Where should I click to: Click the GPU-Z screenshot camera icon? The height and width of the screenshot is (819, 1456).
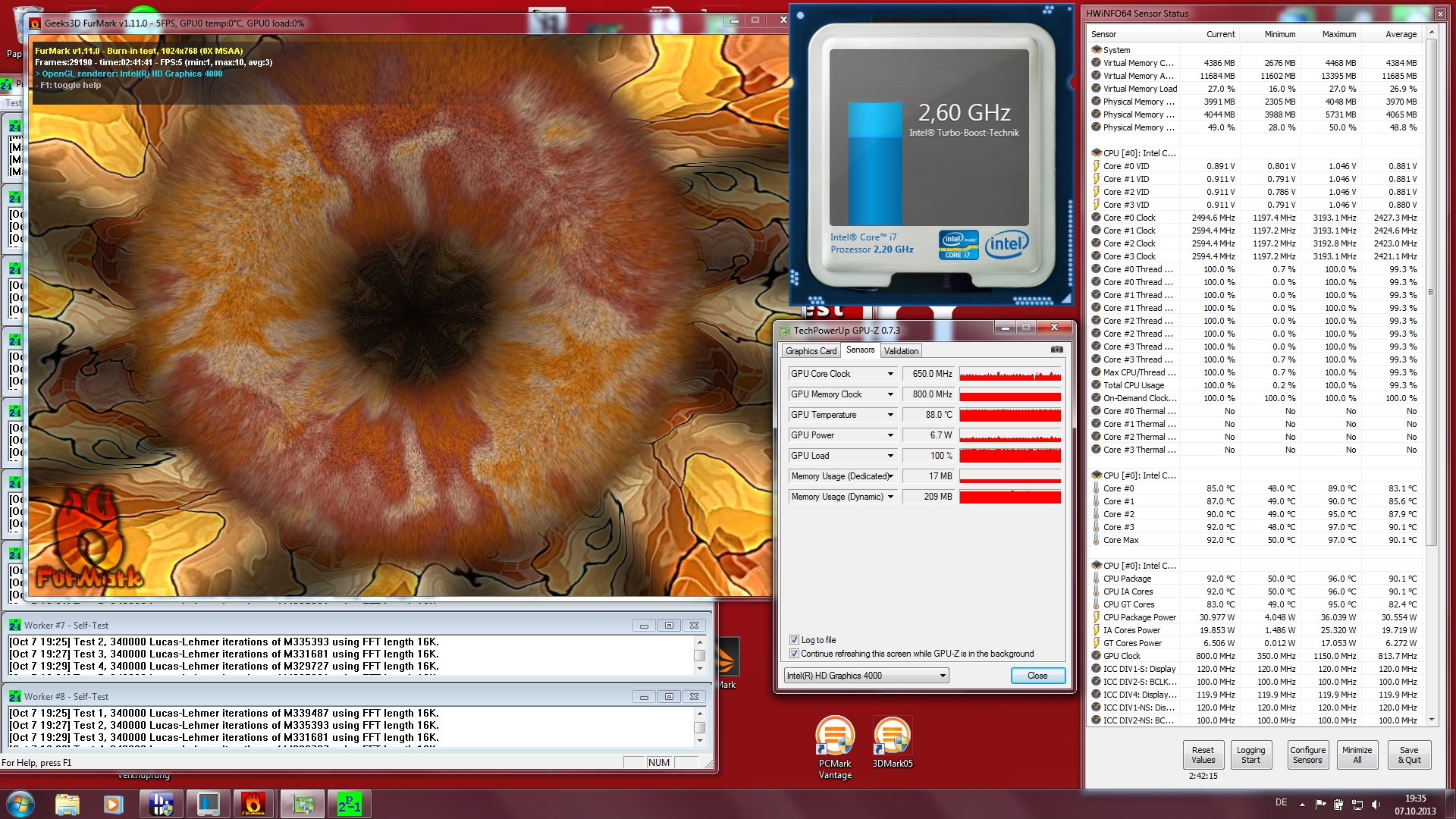[x=1056, y=350]
